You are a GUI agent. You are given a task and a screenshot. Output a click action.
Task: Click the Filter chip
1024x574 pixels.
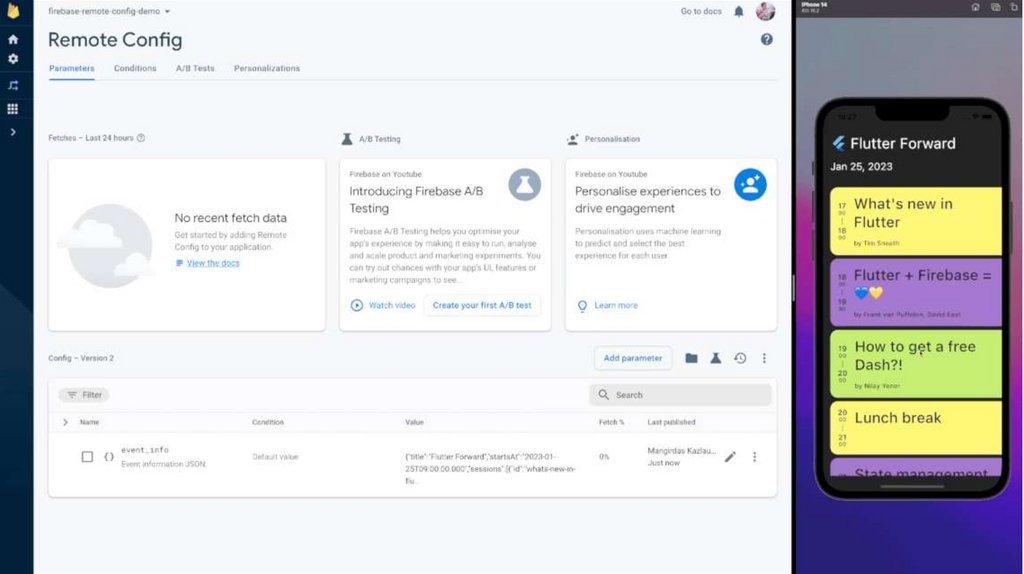(x=84, y=394)
